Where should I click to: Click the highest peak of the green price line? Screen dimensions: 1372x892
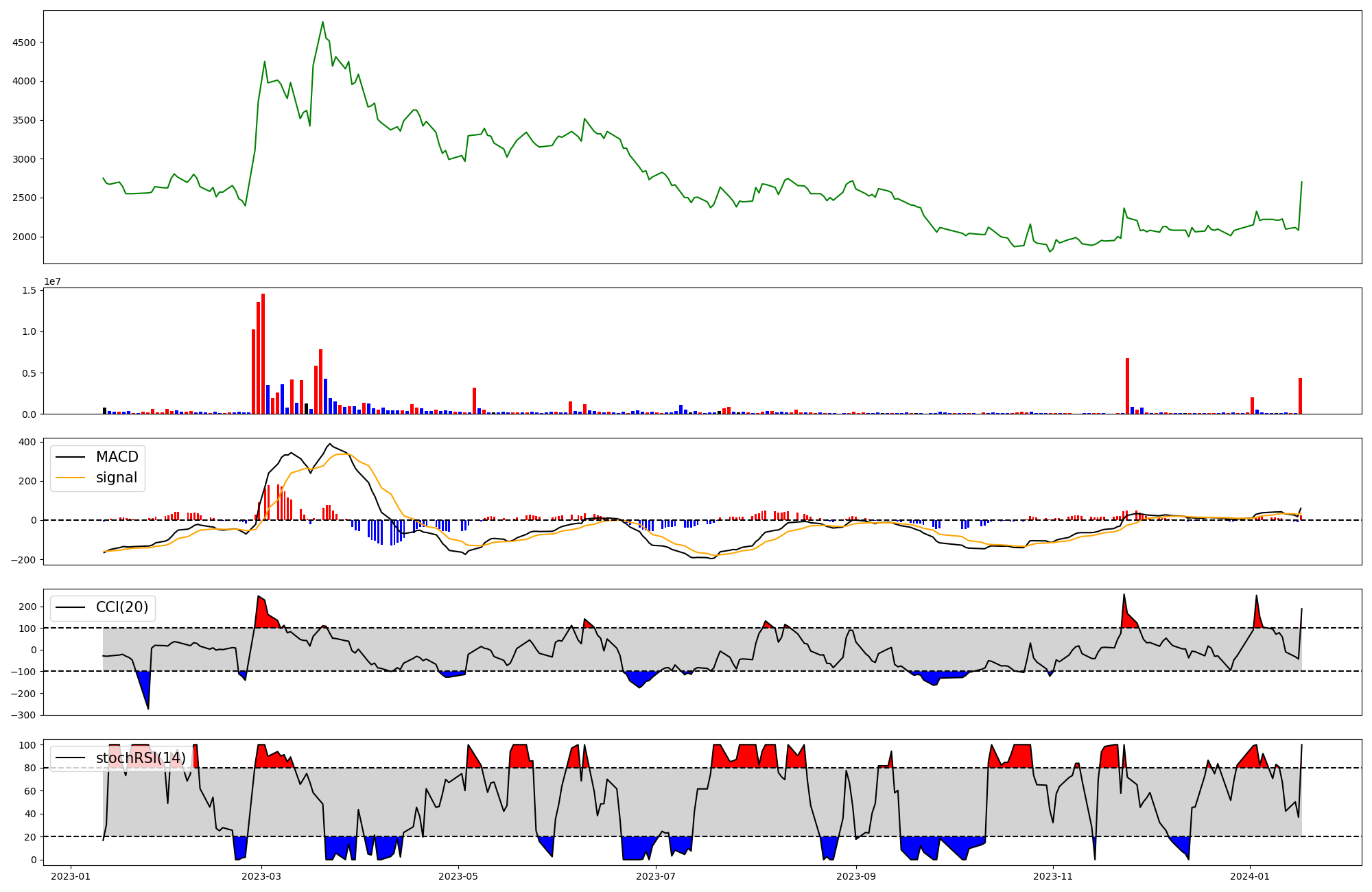322,22
